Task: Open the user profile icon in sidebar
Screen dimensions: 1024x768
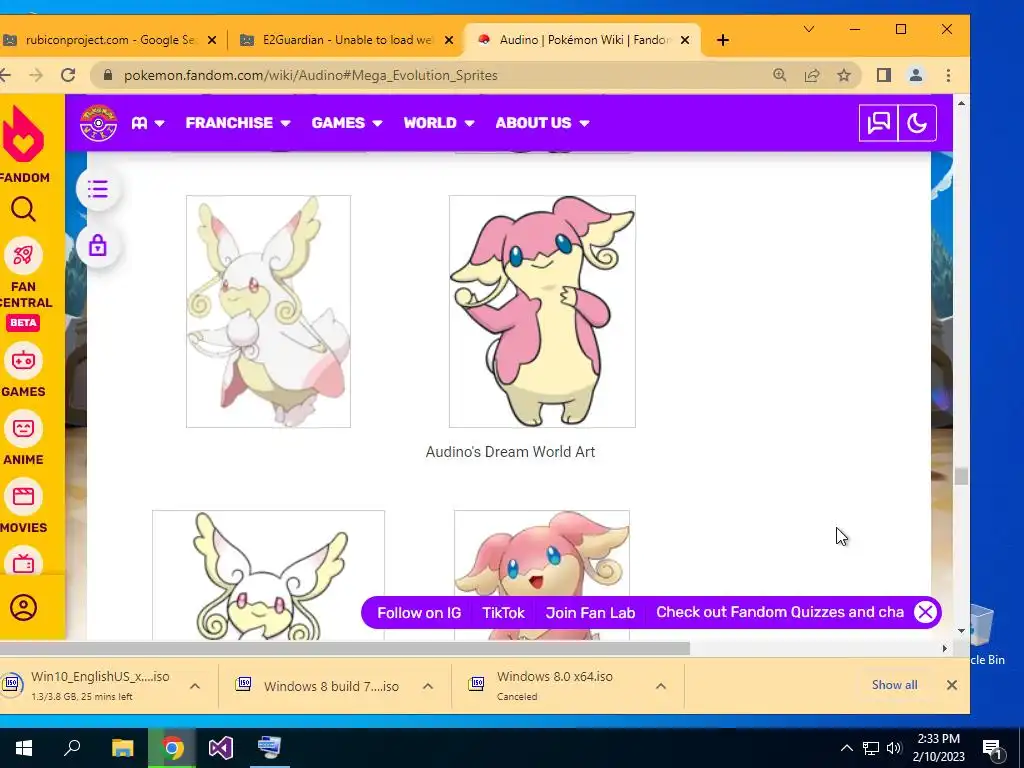Action: pyautogui.click(x=24, y=607)
